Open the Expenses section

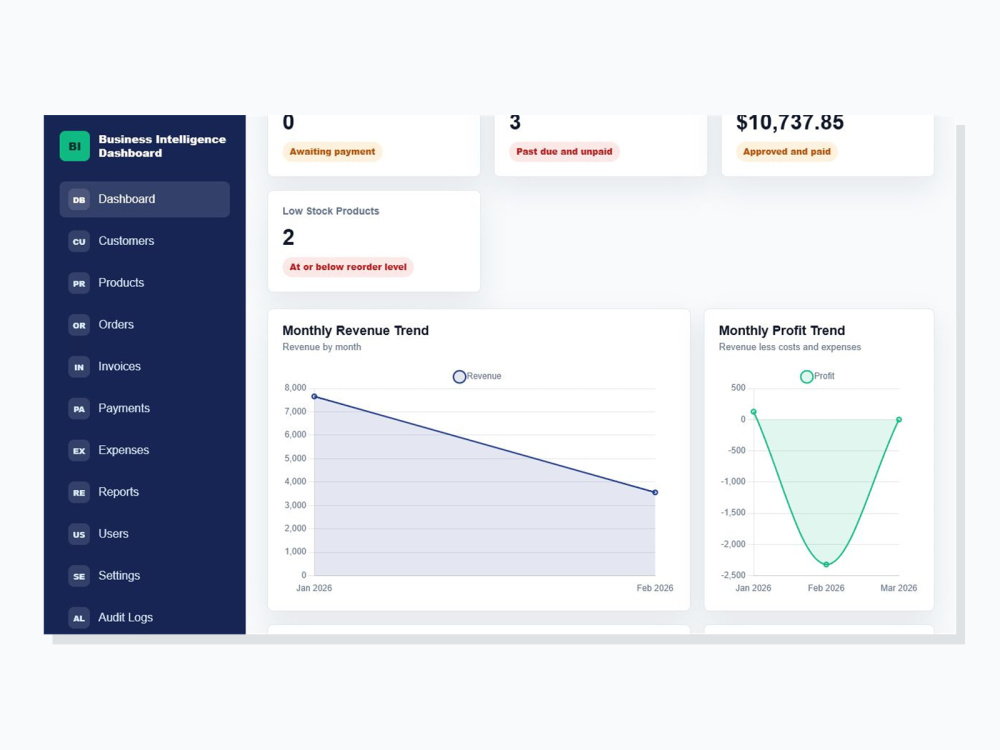pyautogui.click(x=145, y=450)
